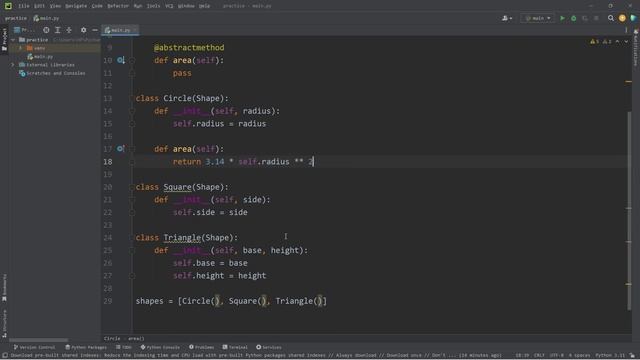Hide Project panel with the minus icon
This screenshot has height=360, width=640.
(x=95, y=30)
